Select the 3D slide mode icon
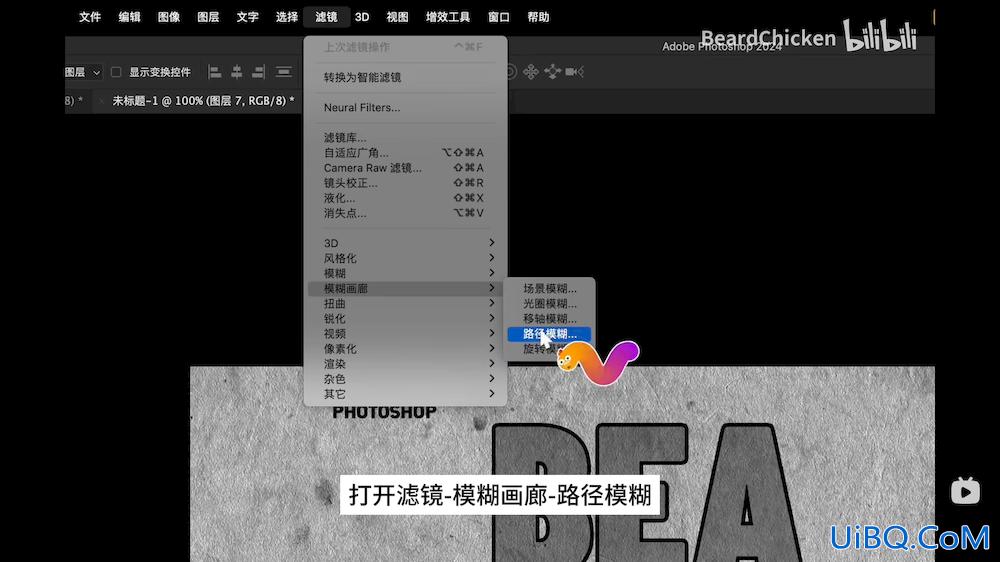Viewport: 1000px width, 562px height. (552, 72)
